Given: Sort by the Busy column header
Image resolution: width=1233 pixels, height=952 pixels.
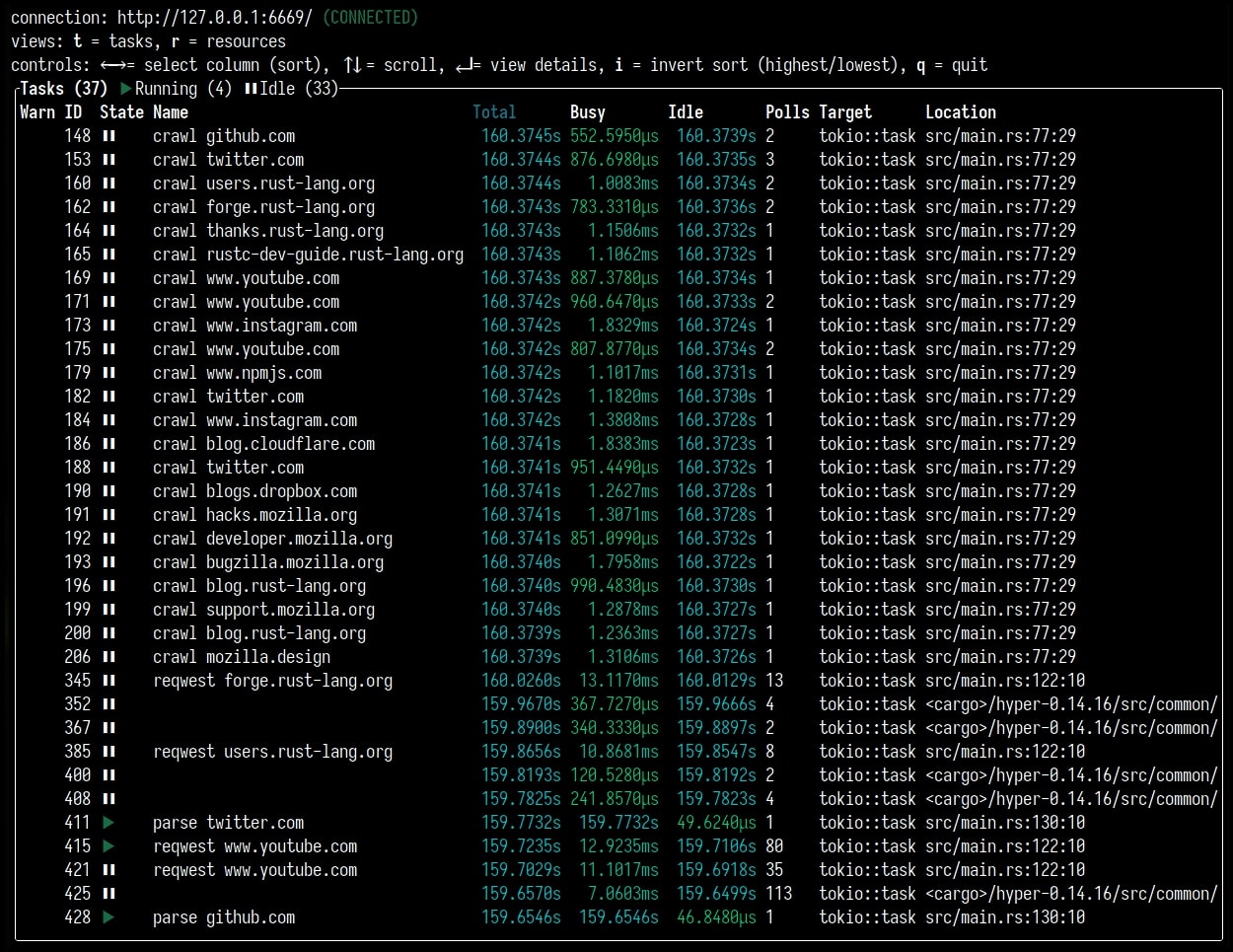Looking at the screenshot, I should 588,112.
